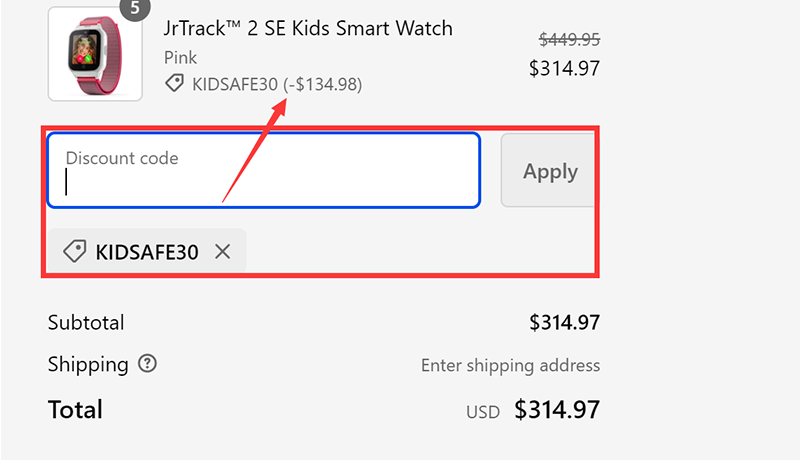Click the quantity badge showing 5

[x=134, y=6]
